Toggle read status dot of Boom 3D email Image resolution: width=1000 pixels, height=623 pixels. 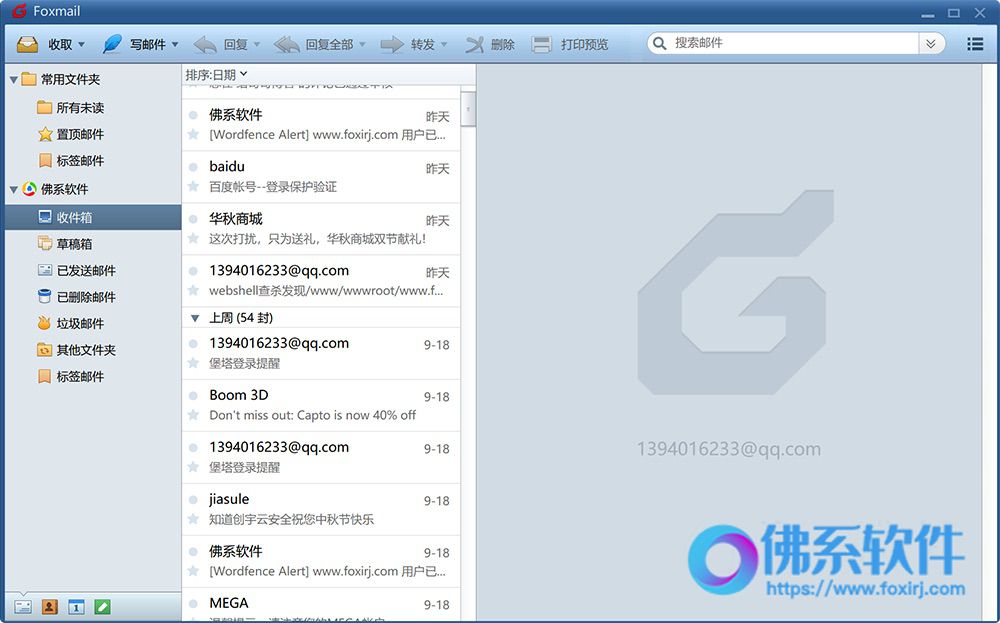pyautogui.click(x=193, y=396)
